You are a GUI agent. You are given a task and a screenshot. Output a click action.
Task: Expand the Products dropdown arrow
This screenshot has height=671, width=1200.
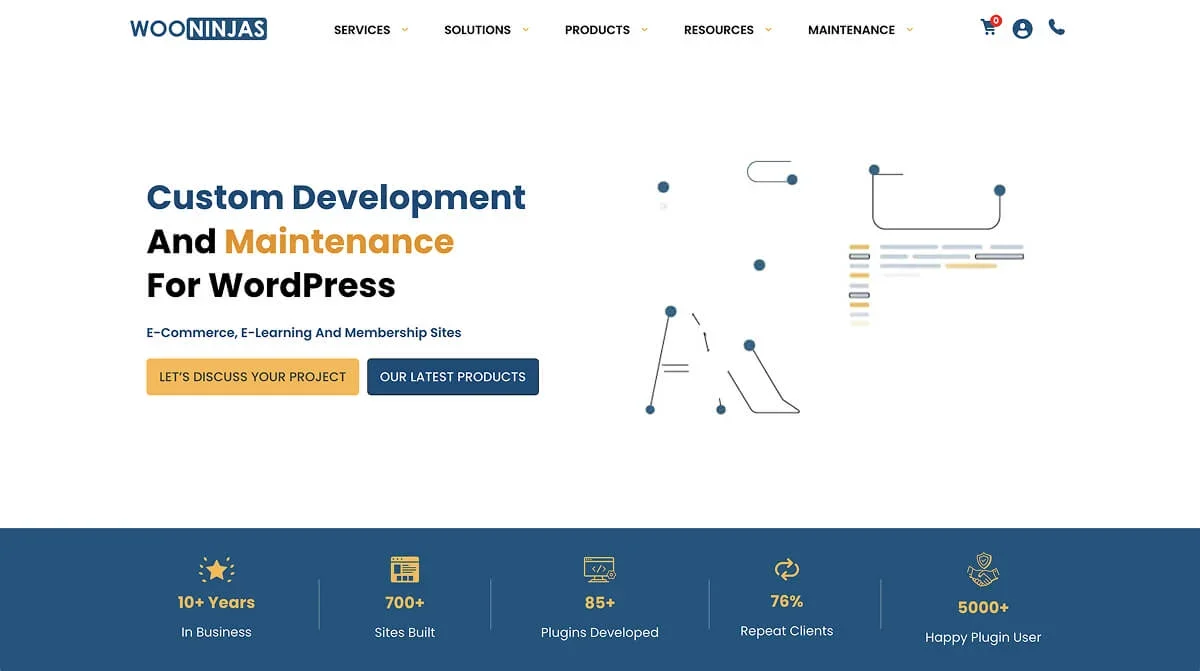[644, 29]
